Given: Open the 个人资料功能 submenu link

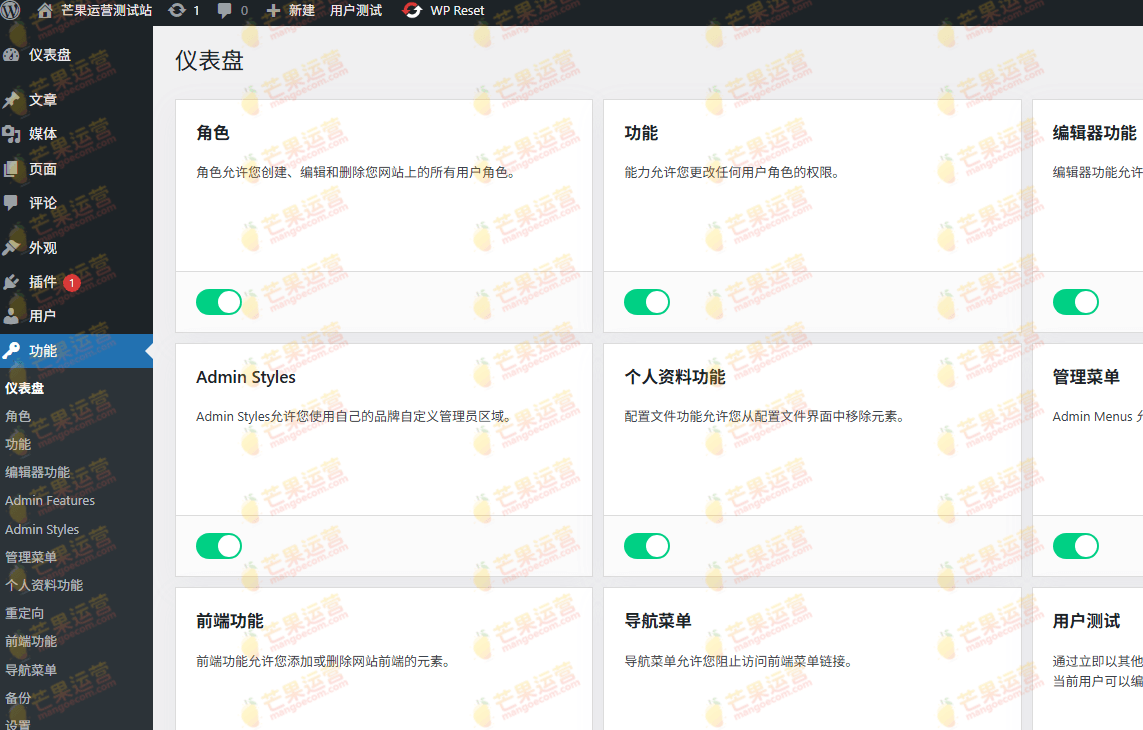Looking at the screenshot, I should coord(44,585).
